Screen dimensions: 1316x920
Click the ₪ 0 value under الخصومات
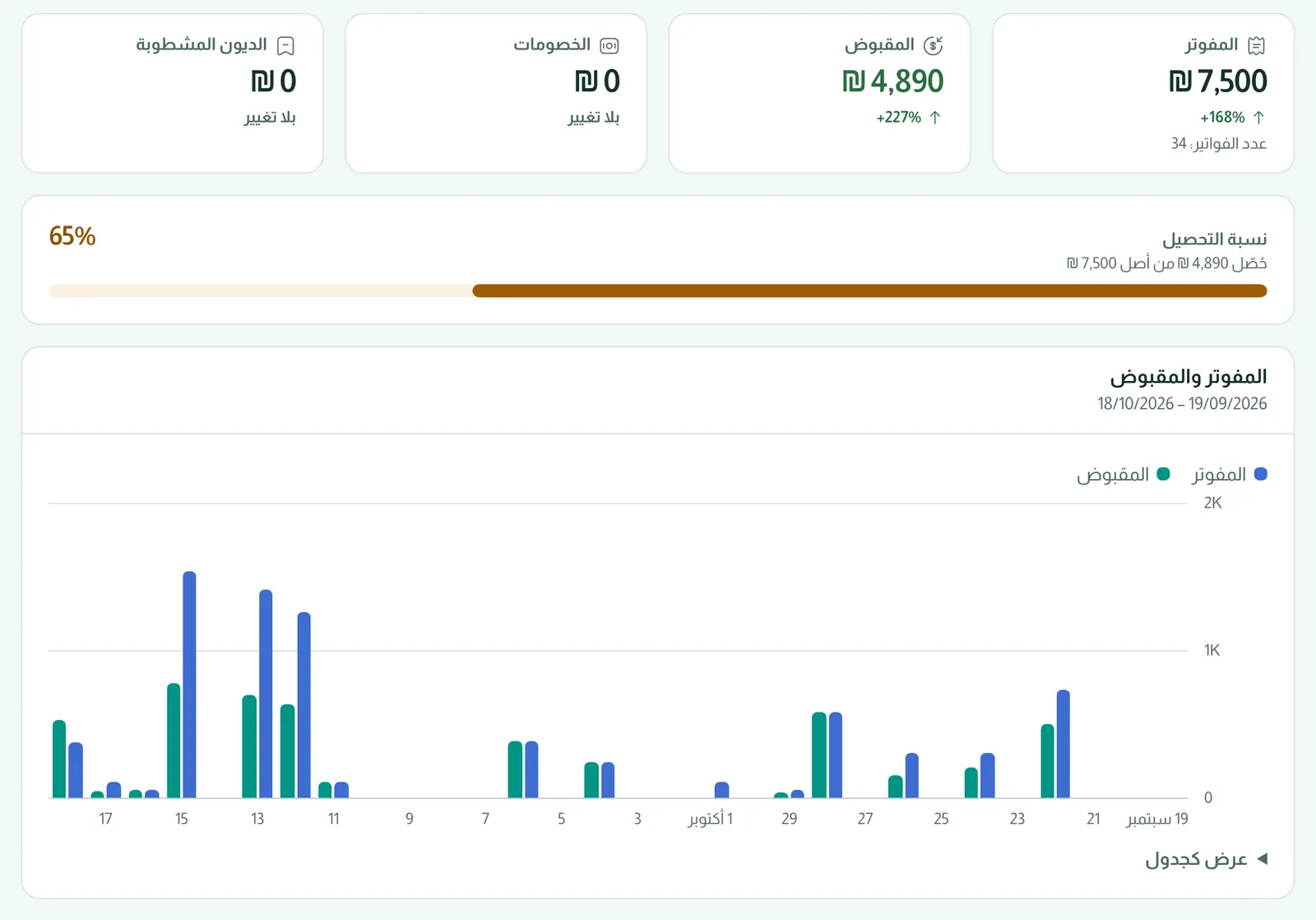pyautogui.click(x=597, y=81)
